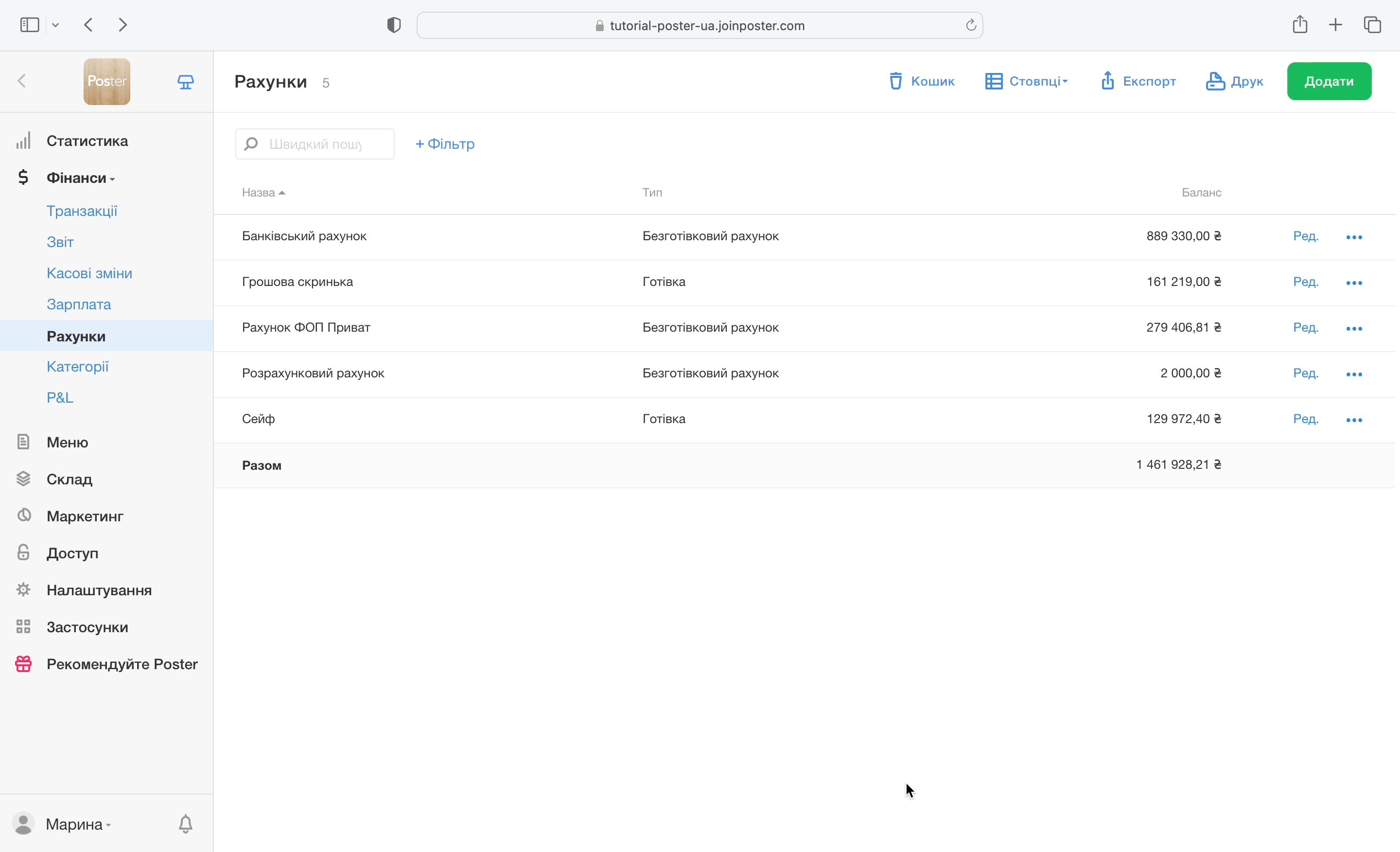The image size is (1400, 852).
Task: Click the Друк printer button
Action: pos(1234,81)
